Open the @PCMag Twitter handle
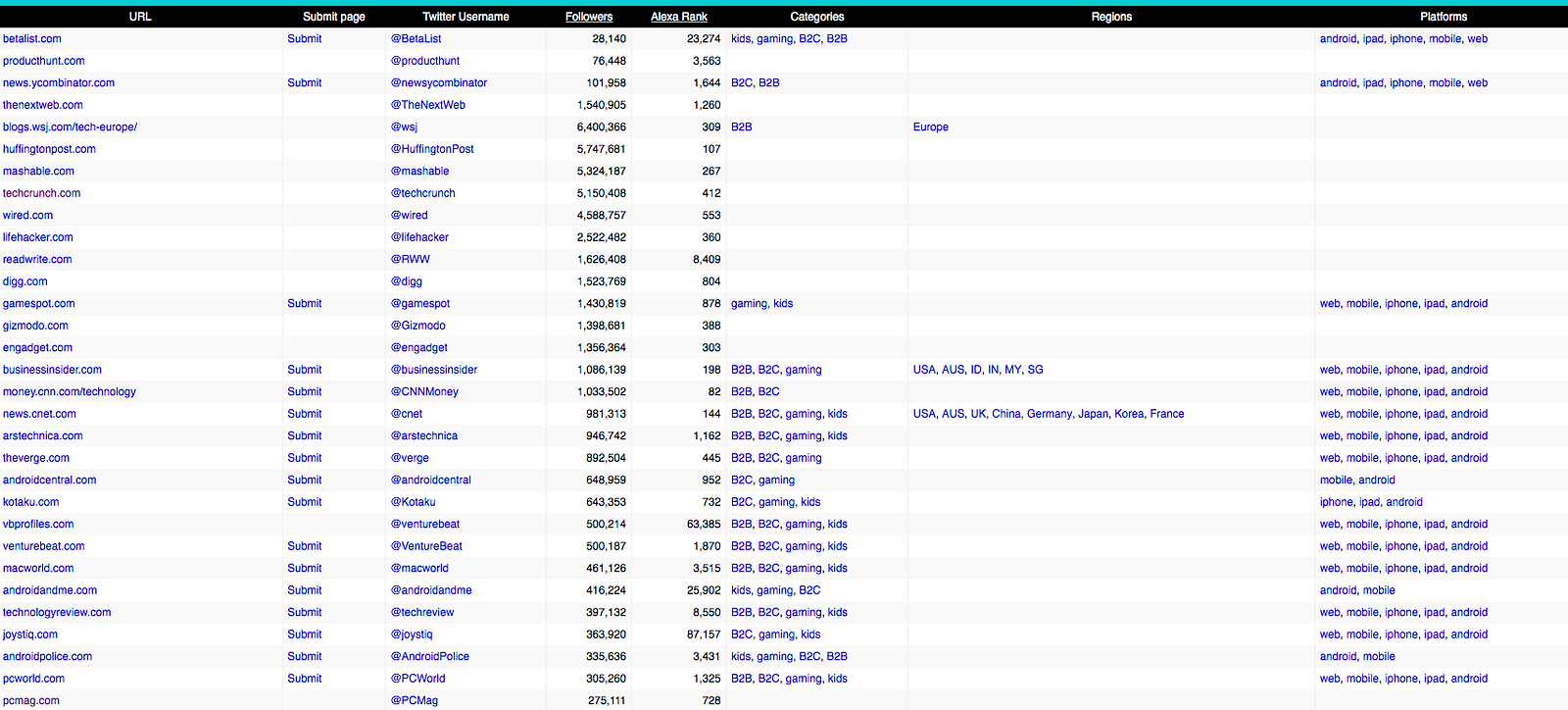Image resolution: width=1568 pixels, height=710 pixels. 415,701
